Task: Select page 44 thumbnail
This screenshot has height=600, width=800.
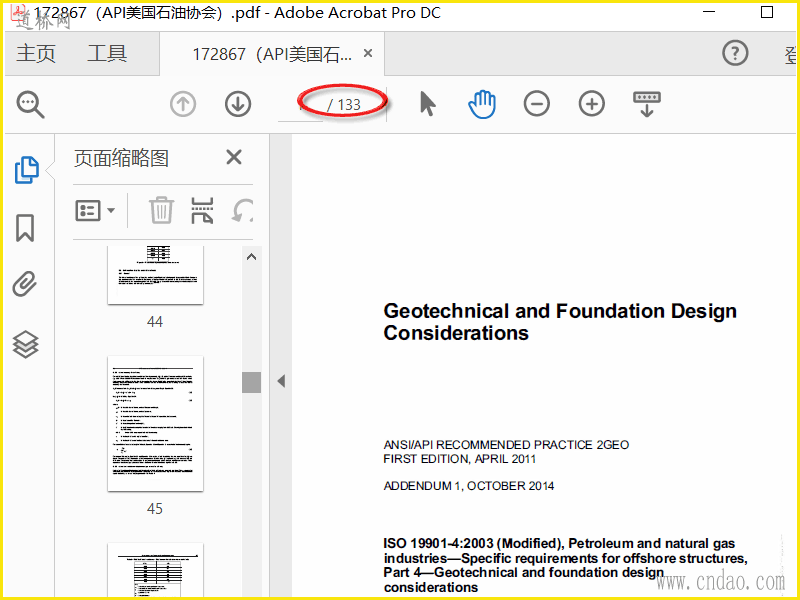Action: click(155, 275)
